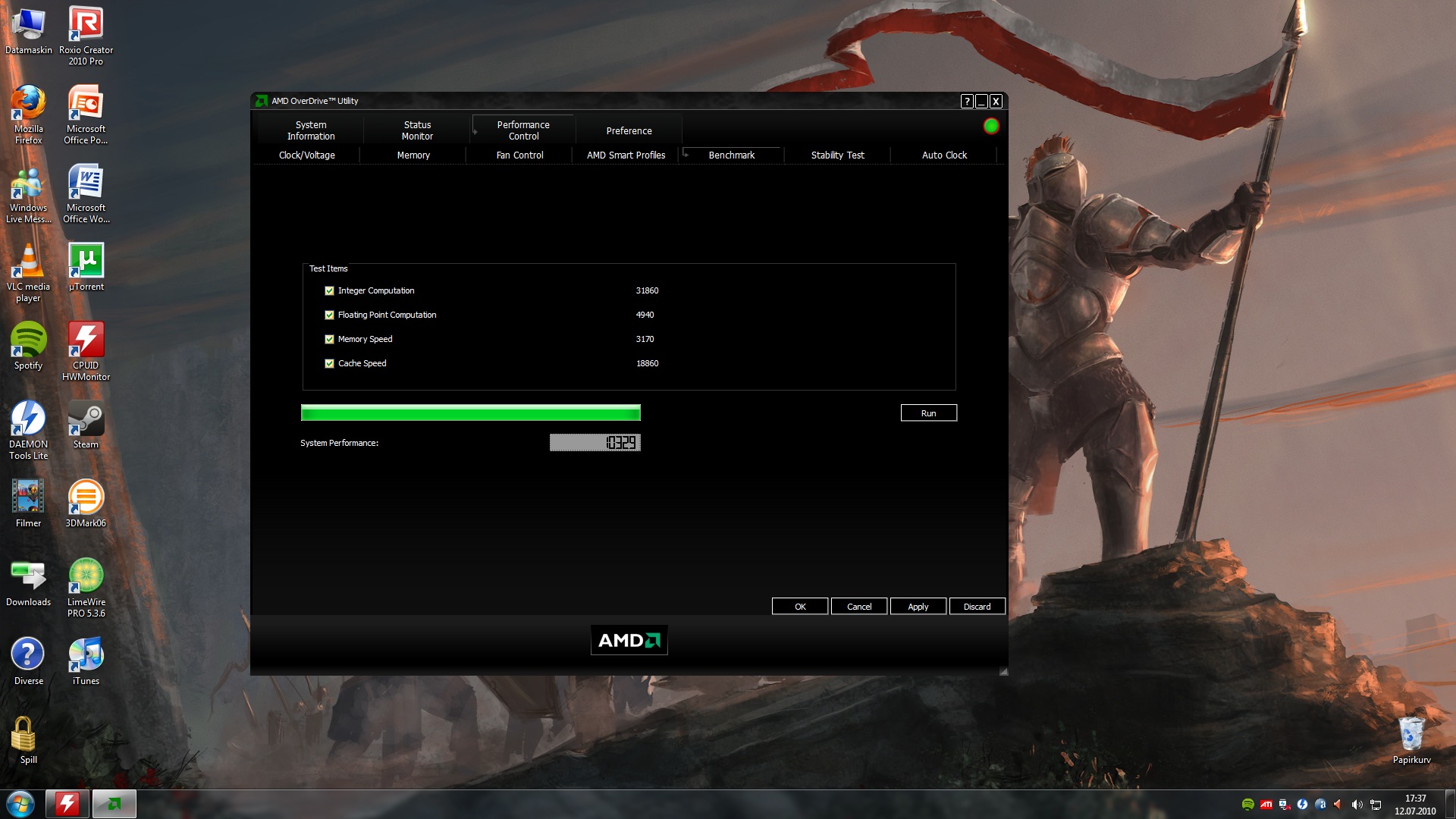Image resolution: width=1456 pixels, height=819 pixels.
Task: Open the Preference tab
Action: [x=629, y=130]
